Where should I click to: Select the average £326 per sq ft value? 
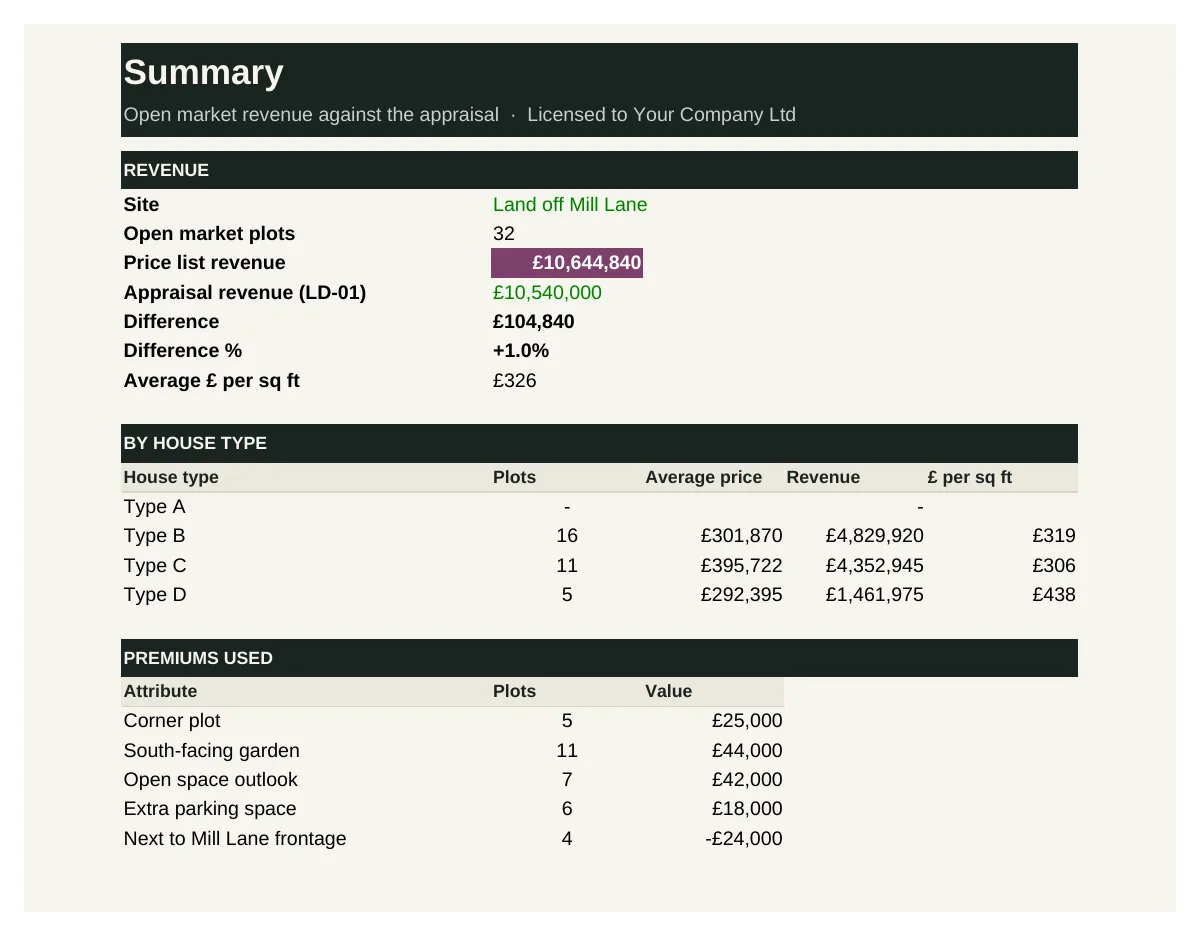pyautogui.click(x=515, y=381)
